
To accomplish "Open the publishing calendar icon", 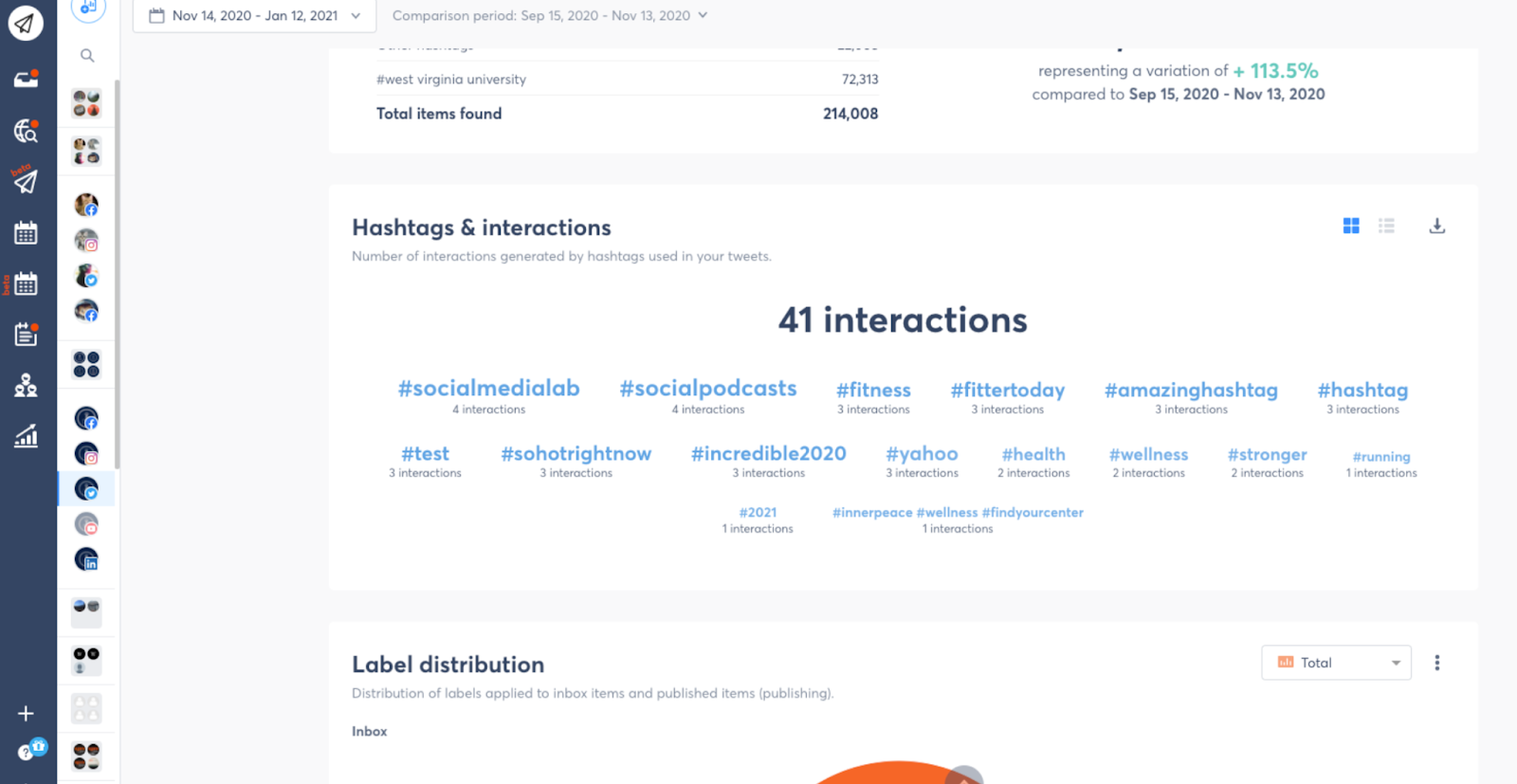I will tap(26, 232).
